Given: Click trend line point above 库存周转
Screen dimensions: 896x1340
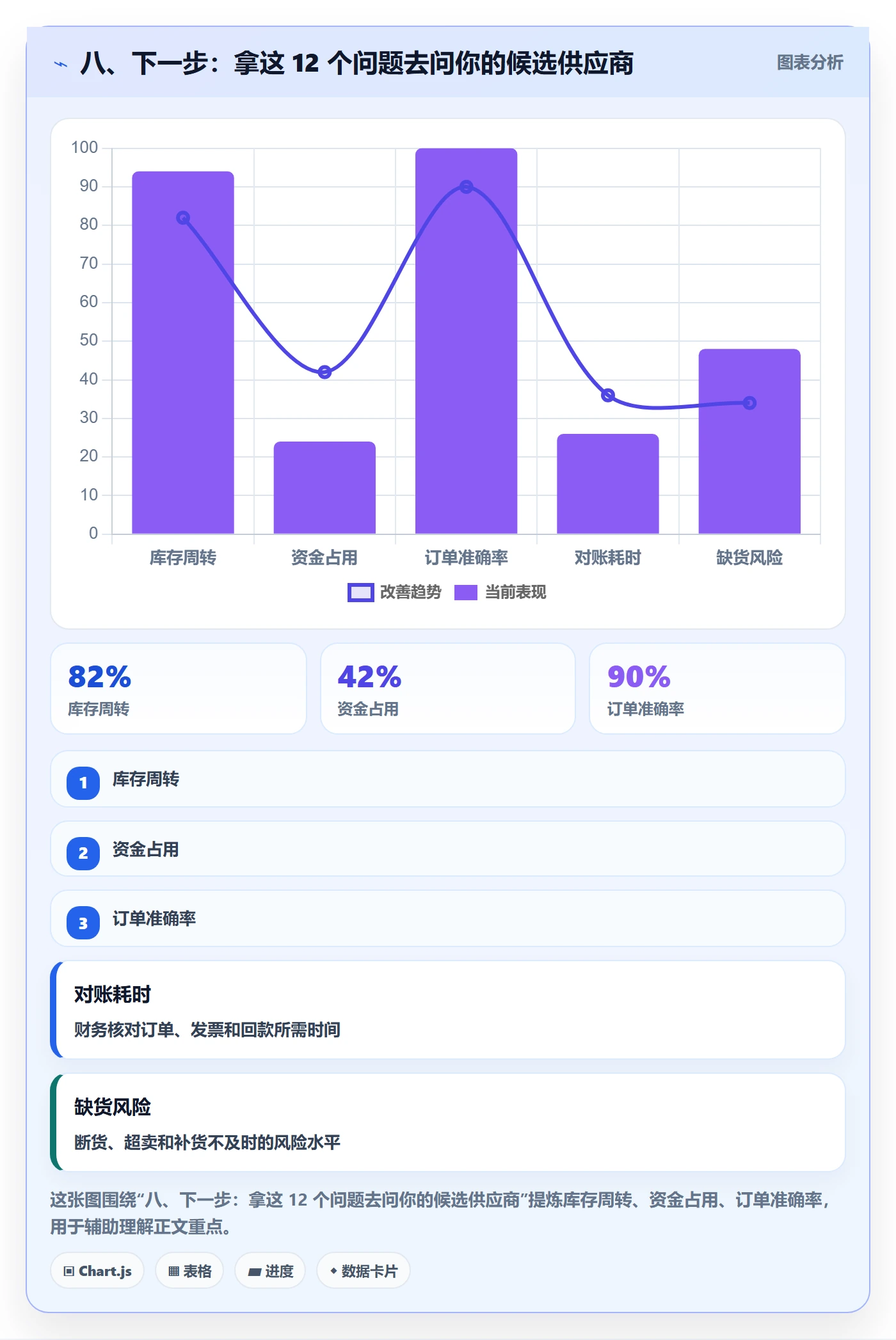Looking at the screenshot, I should pyautogui.click(x=183, y=218).
